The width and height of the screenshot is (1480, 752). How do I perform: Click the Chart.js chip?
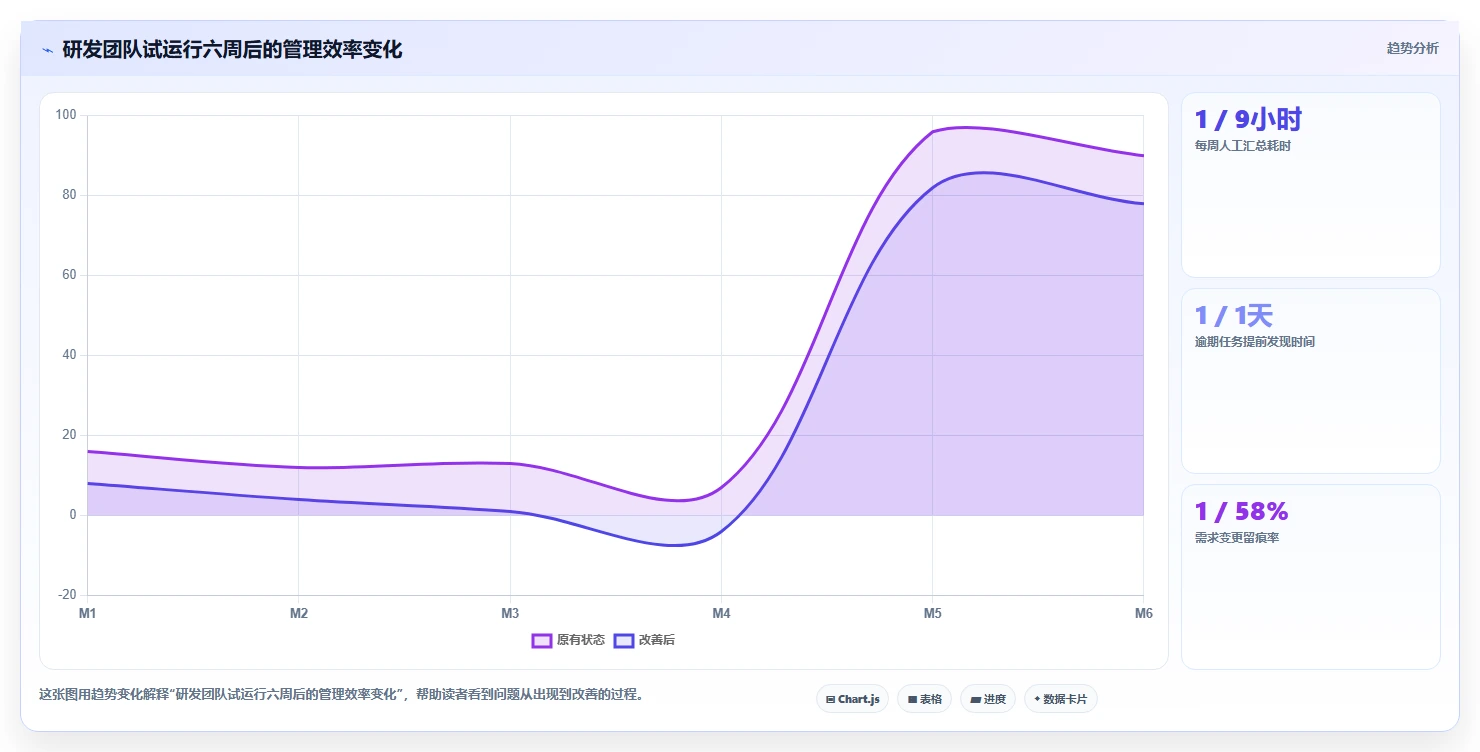[852, 699]
